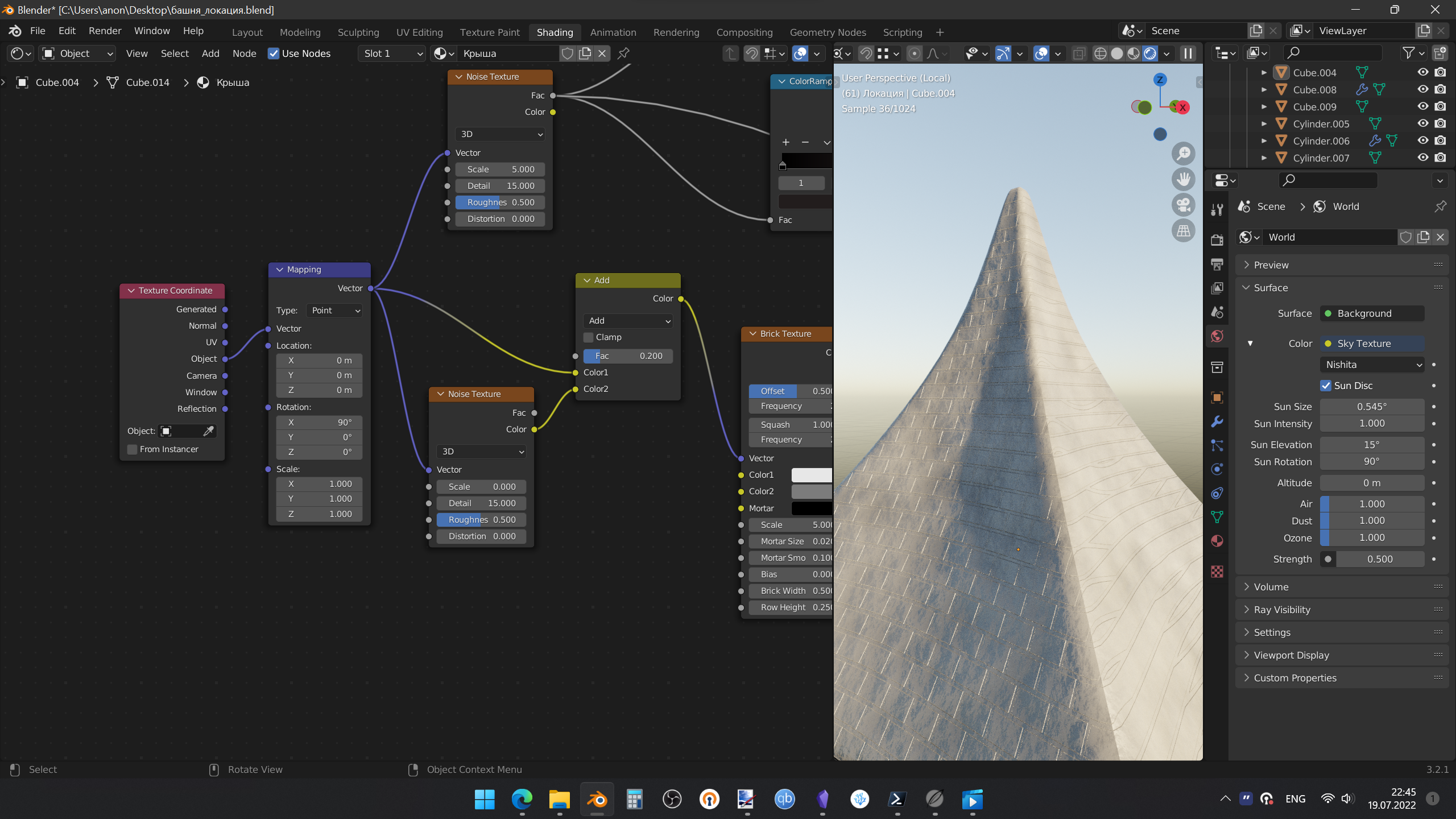Click the Sky Texture color button
1456x819 pixels.
point(1372,344)
